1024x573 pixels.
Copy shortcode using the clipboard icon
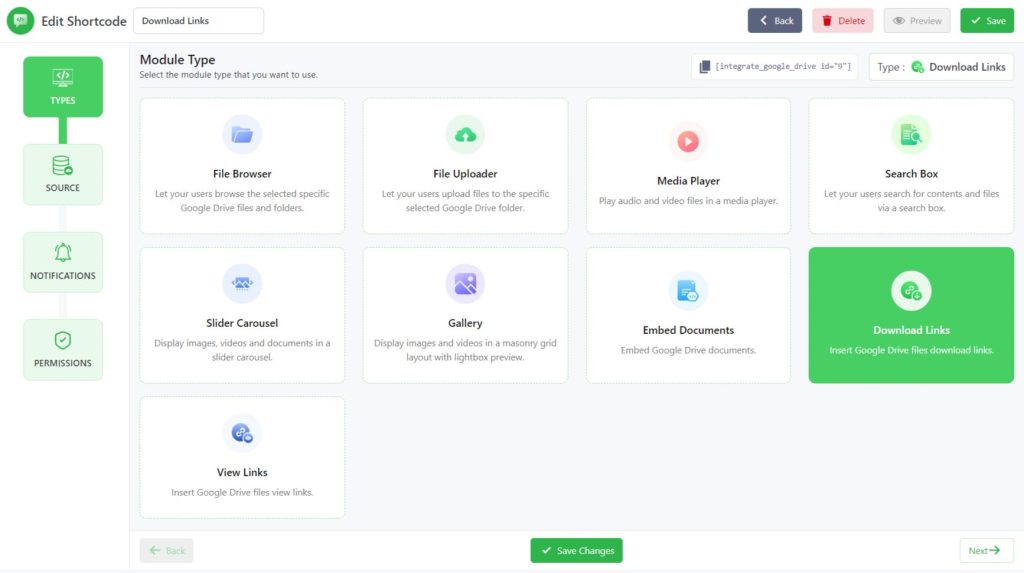click(705, 67)
